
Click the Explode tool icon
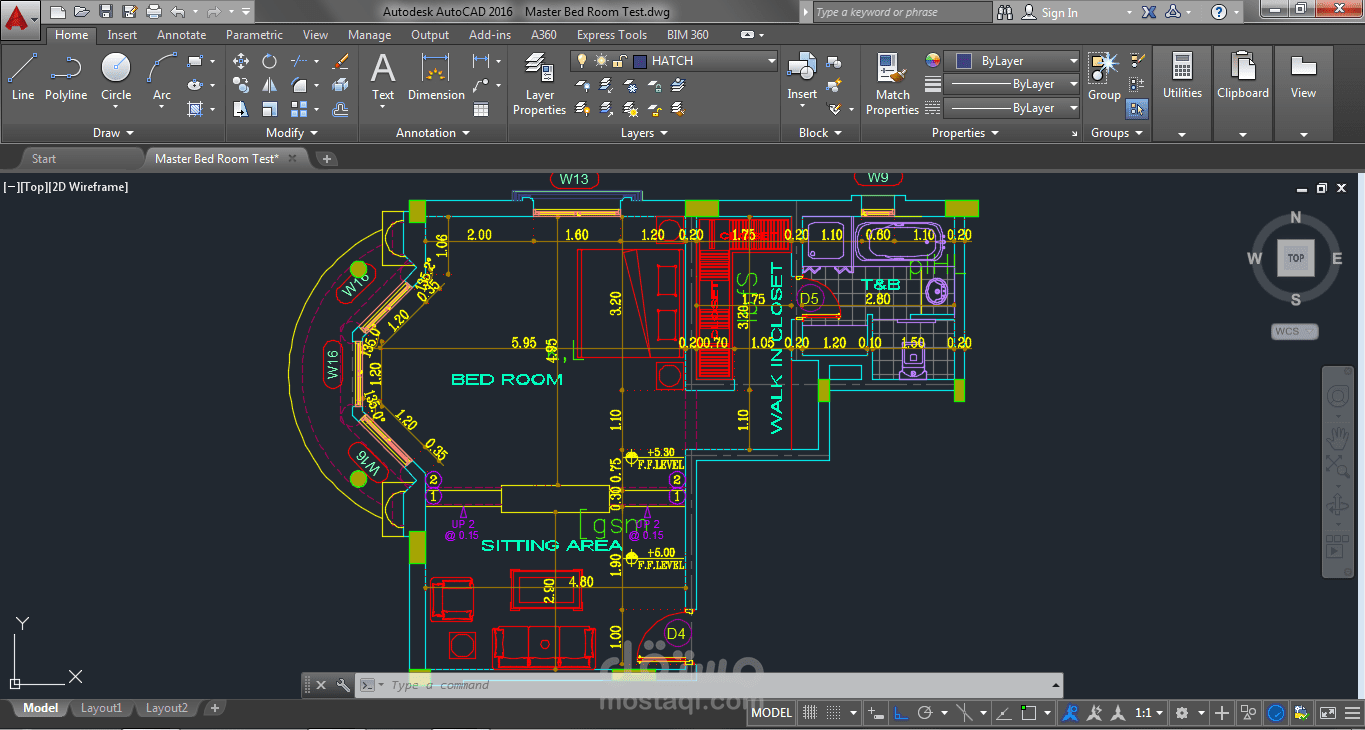pos(340,85)
